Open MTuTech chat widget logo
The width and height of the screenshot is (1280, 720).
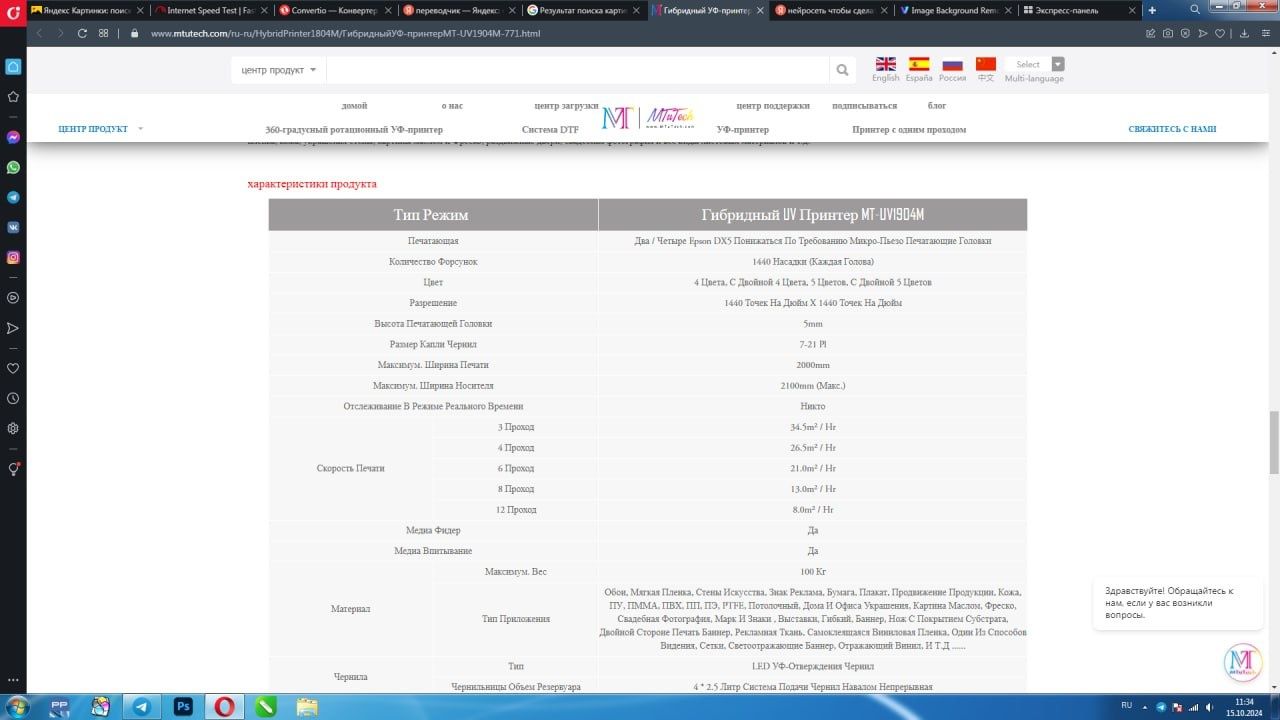[x=1243, y=663]
